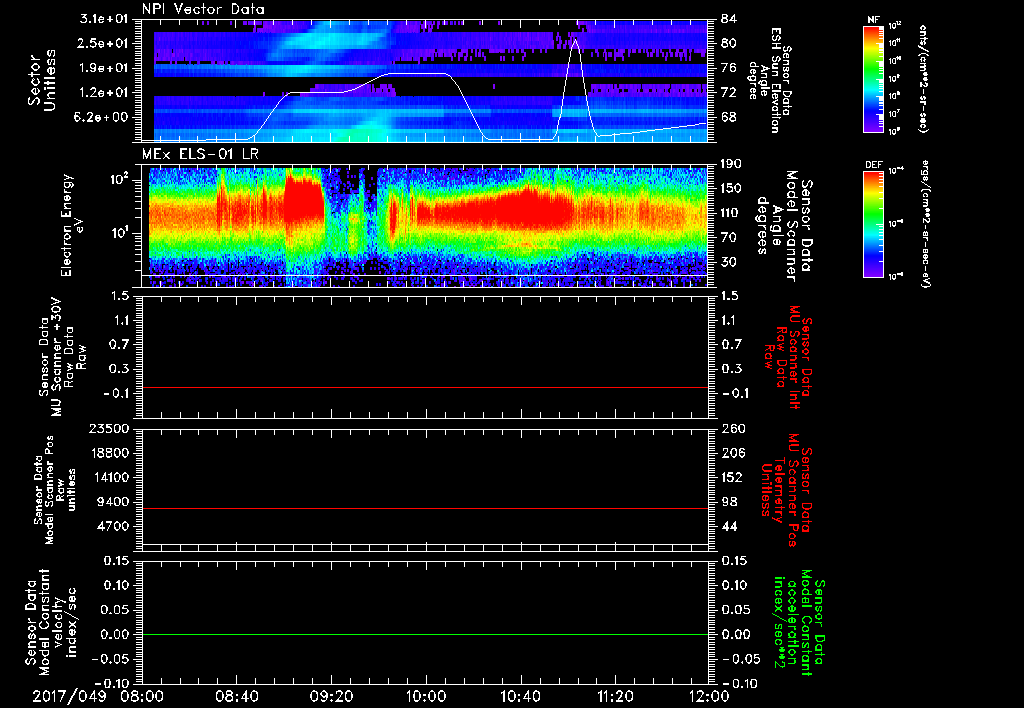Click the 14100 scanner position tick
The height and width of the screenshot is (708, 1024).
pos(110,477)
